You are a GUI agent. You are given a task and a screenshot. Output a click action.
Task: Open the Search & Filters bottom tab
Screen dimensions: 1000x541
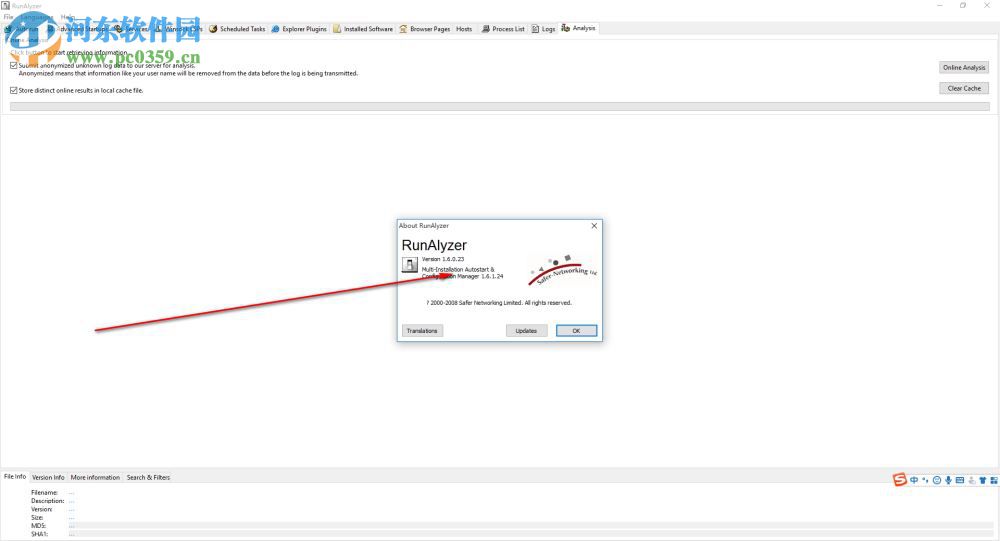click(x=148, y=477)
